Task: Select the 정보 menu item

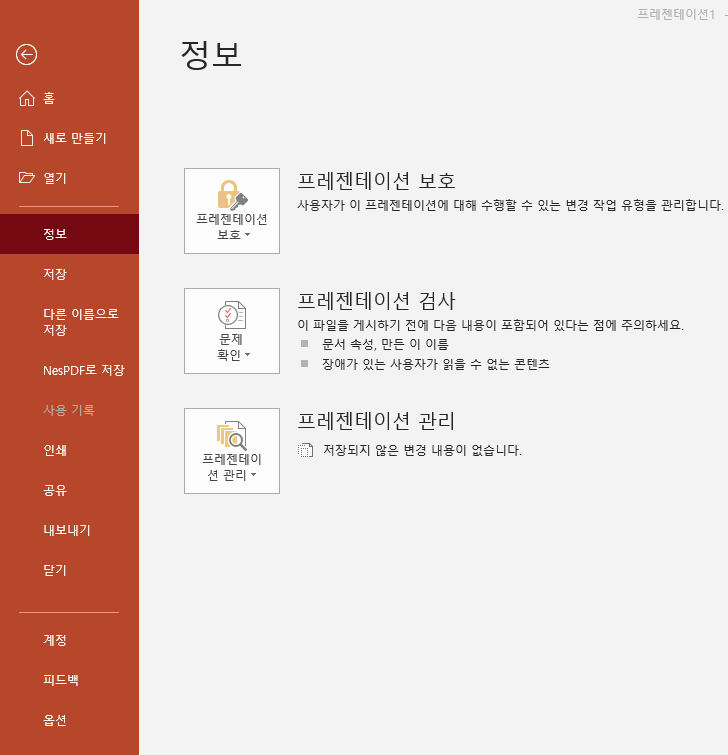Action: coord(55,234)
